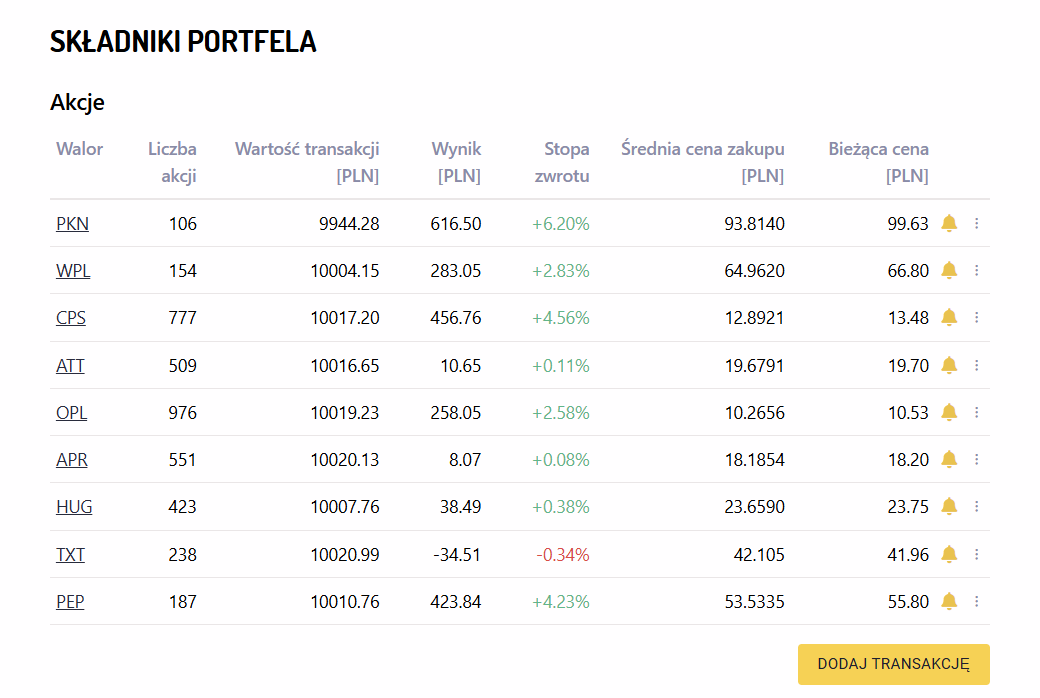Viewport: 1040px width, 698px height.
Task: Open the PKN stock link
Action: pos(72,224)
